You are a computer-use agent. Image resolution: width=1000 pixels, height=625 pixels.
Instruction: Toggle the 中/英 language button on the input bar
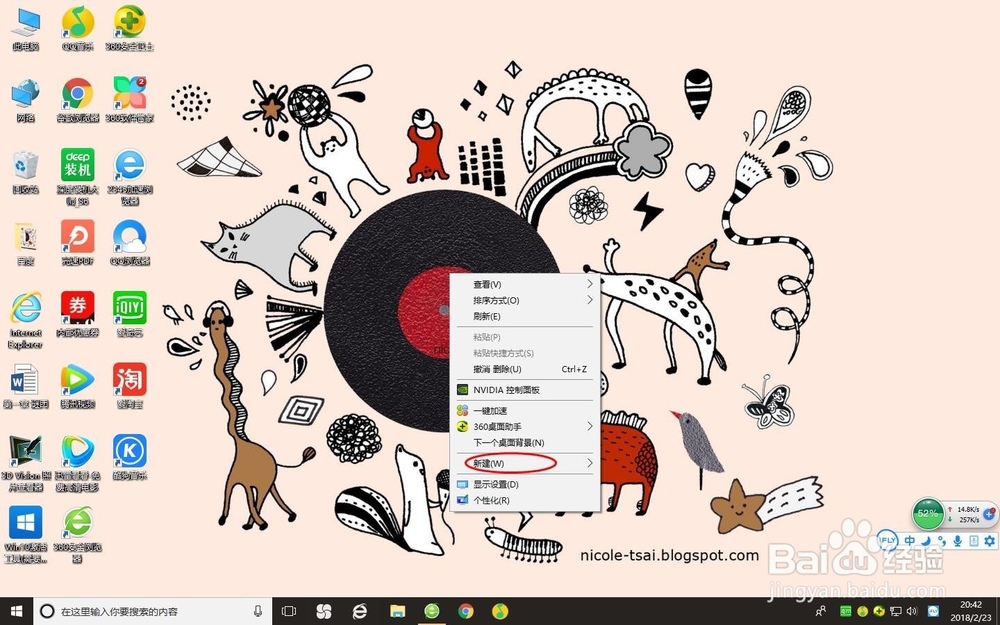point(910,540)
